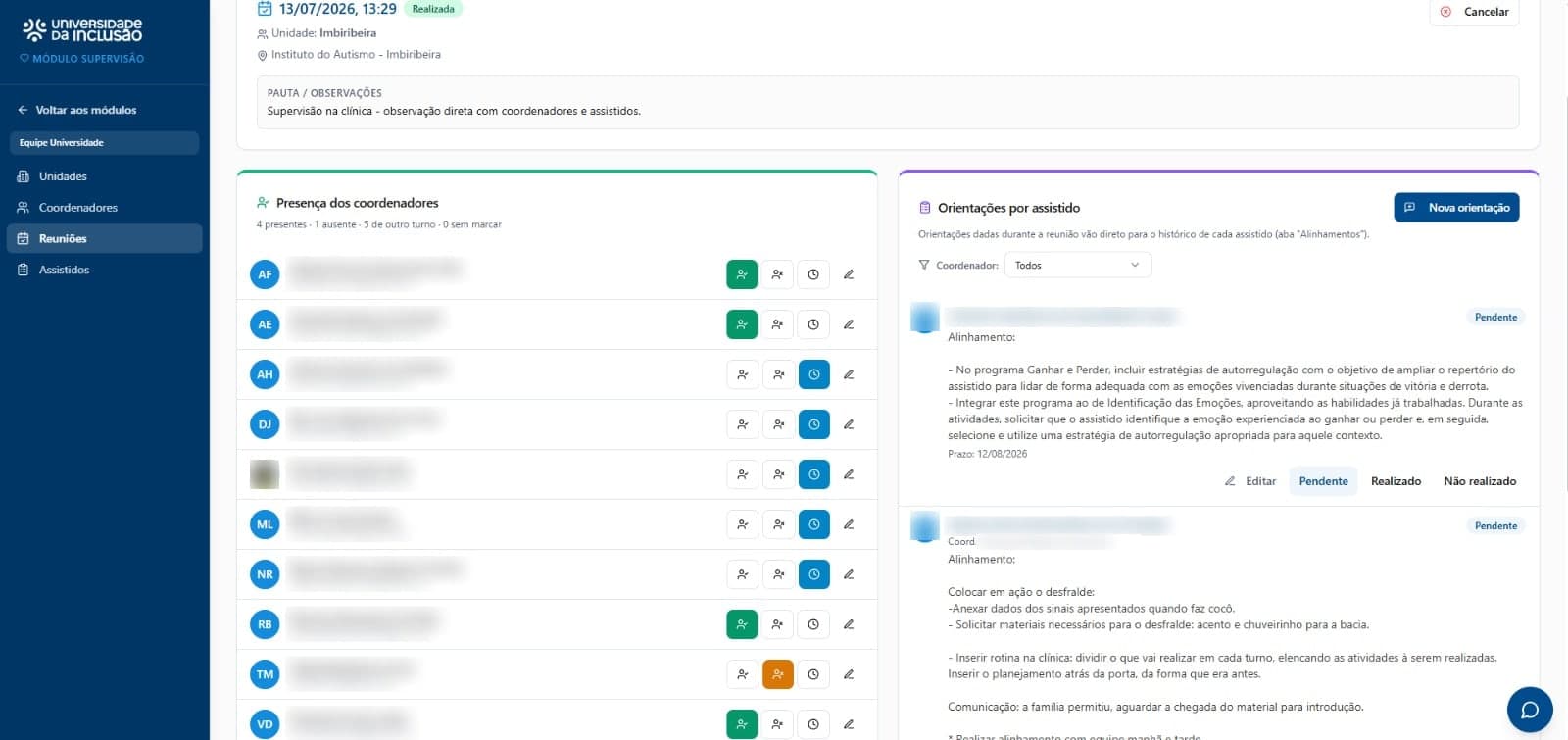Mark coordinator AH as absent
The width and height of the screenshot is (1568, 740).
point(777,374)
